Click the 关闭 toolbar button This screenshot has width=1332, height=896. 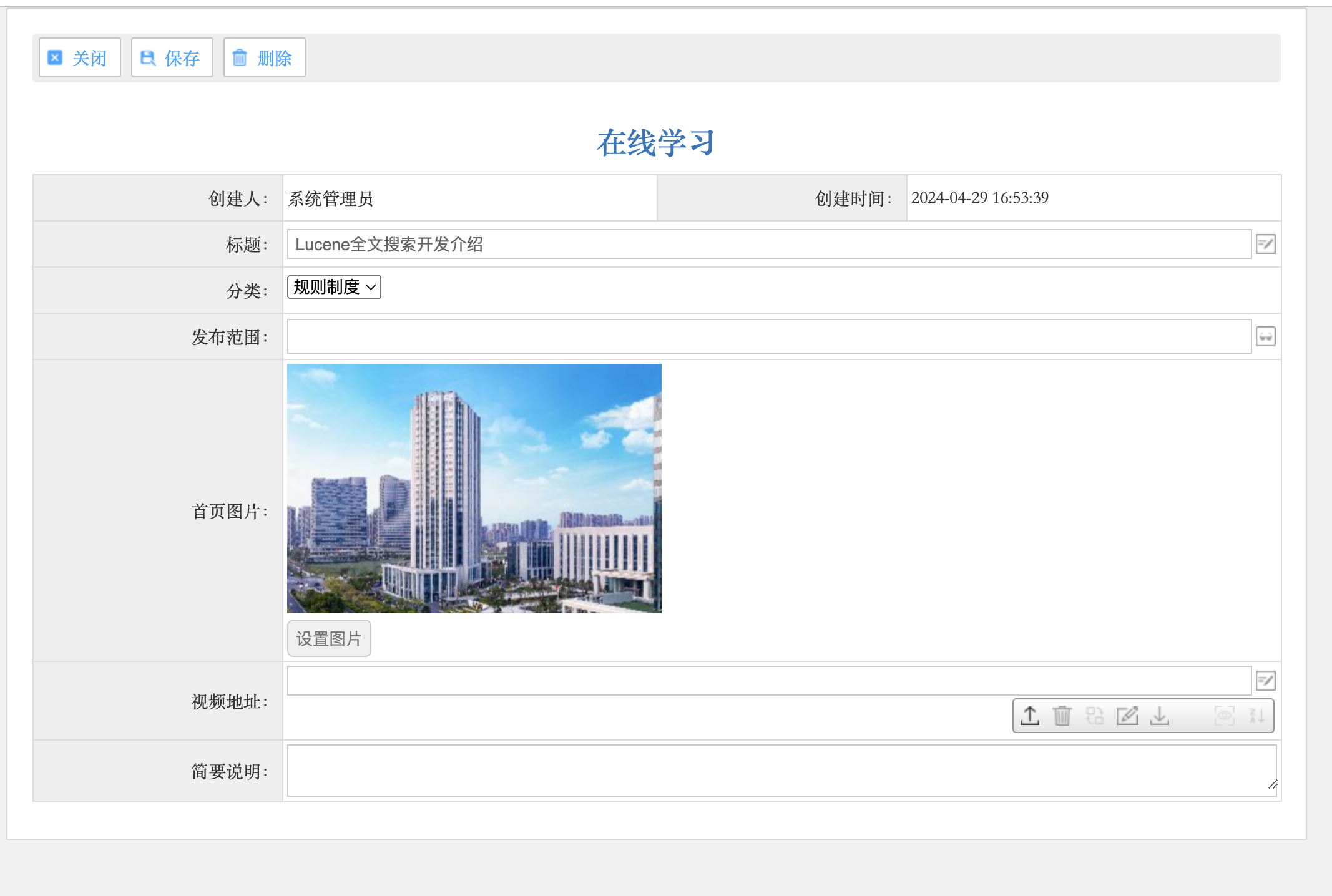pyautogui.click(x=79, y=58)
